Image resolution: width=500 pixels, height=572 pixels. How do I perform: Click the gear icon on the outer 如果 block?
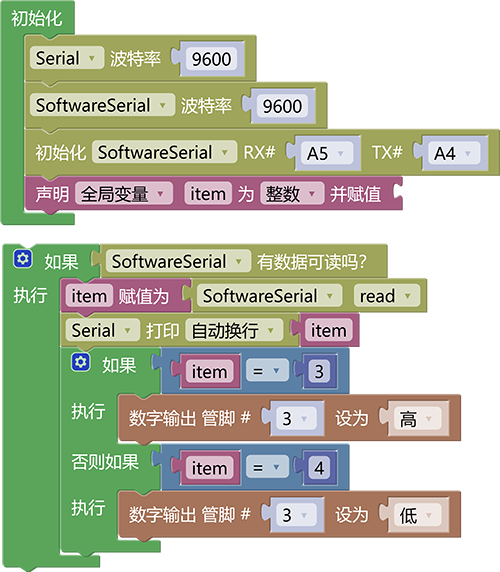23,259
